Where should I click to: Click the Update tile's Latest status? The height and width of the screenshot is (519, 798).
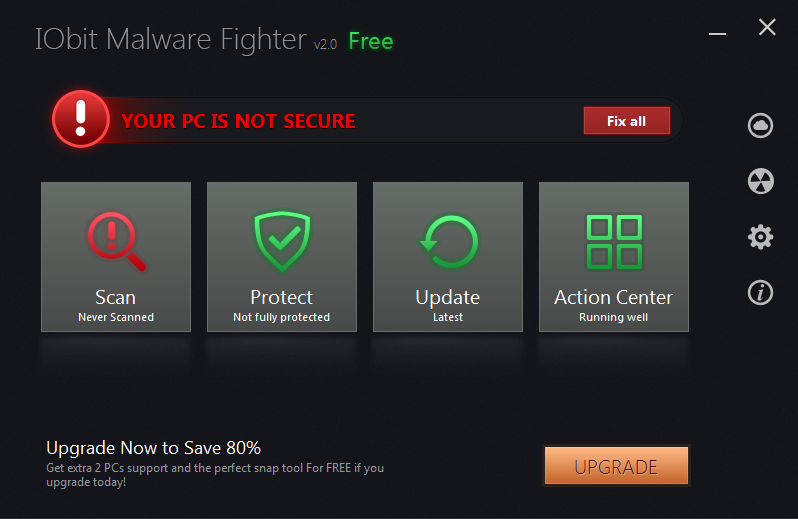(448, 317)
